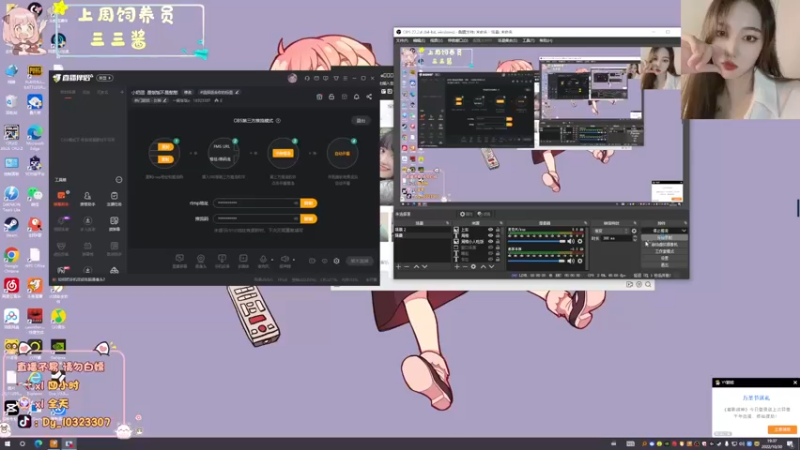Click the mask-shaped tool in toolbox
The width and height of the screenshot is (800, 450).
(x=61, y=248)
